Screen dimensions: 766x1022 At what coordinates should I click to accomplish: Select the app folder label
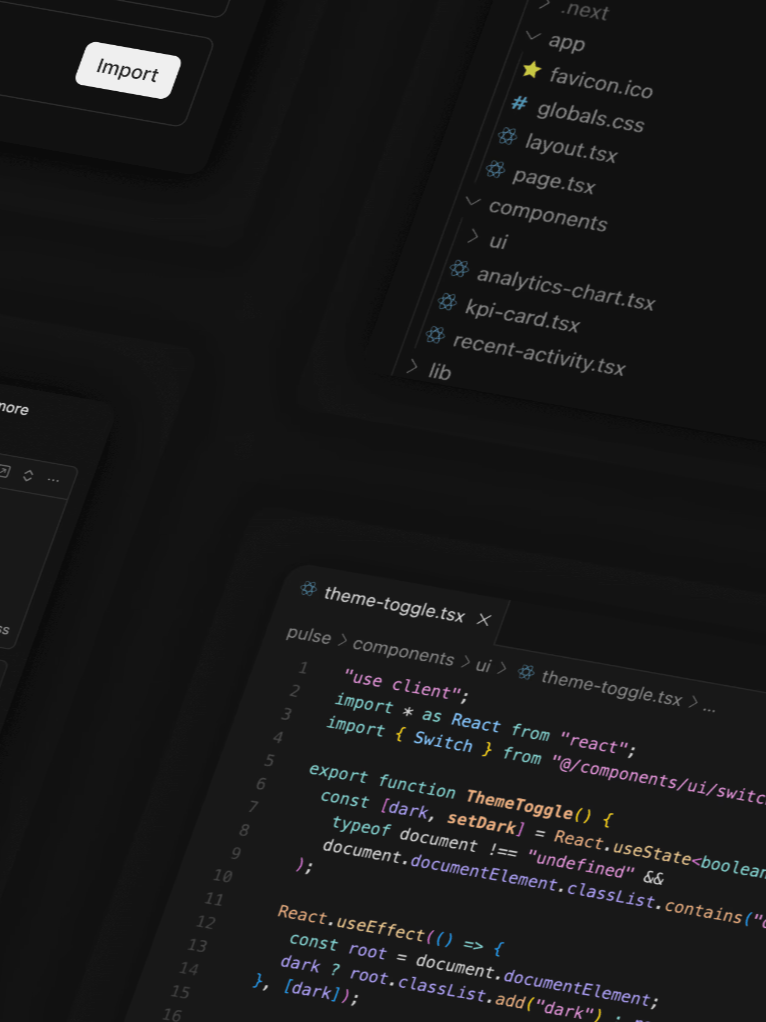pyautogui.click(x=566, y=42)
